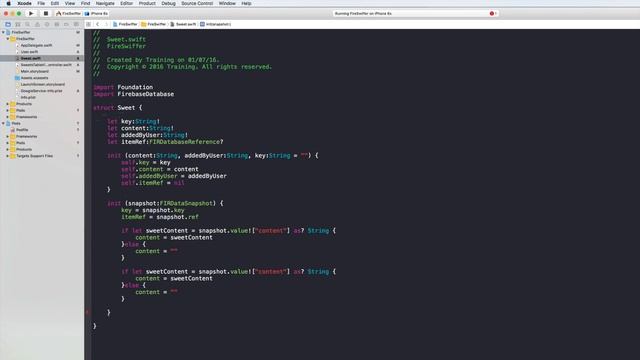The width and height of the screenshot is (640, 360).
Task: Select User.swift in navigator
Action: [29, 52]
